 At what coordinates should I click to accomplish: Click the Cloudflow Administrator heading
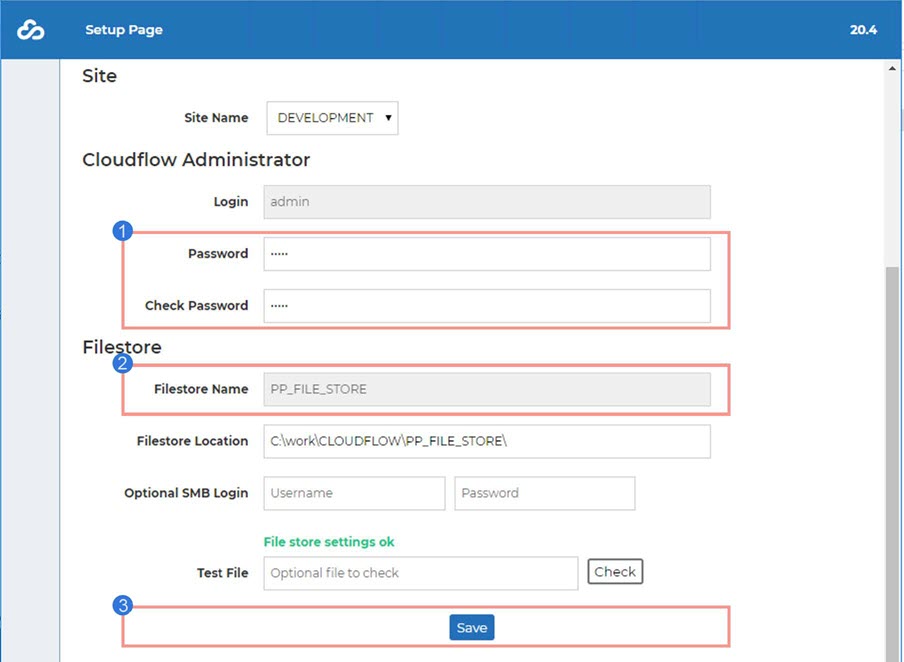point(196,160)
